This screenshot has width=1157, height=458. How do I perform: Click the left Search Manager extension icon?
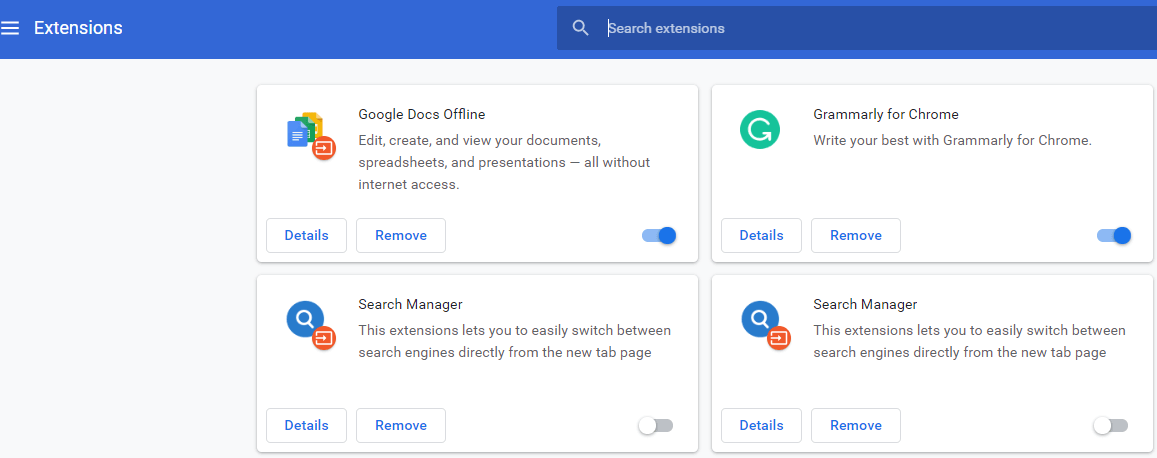tap(308, 323)
